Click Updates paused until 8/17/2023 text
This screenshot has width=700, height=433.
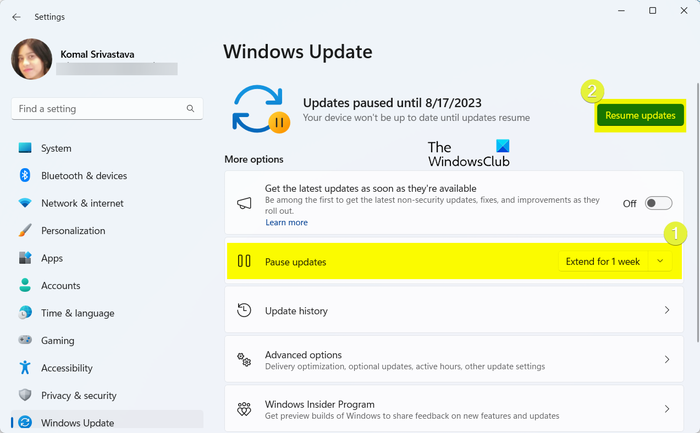coord(392,103)
